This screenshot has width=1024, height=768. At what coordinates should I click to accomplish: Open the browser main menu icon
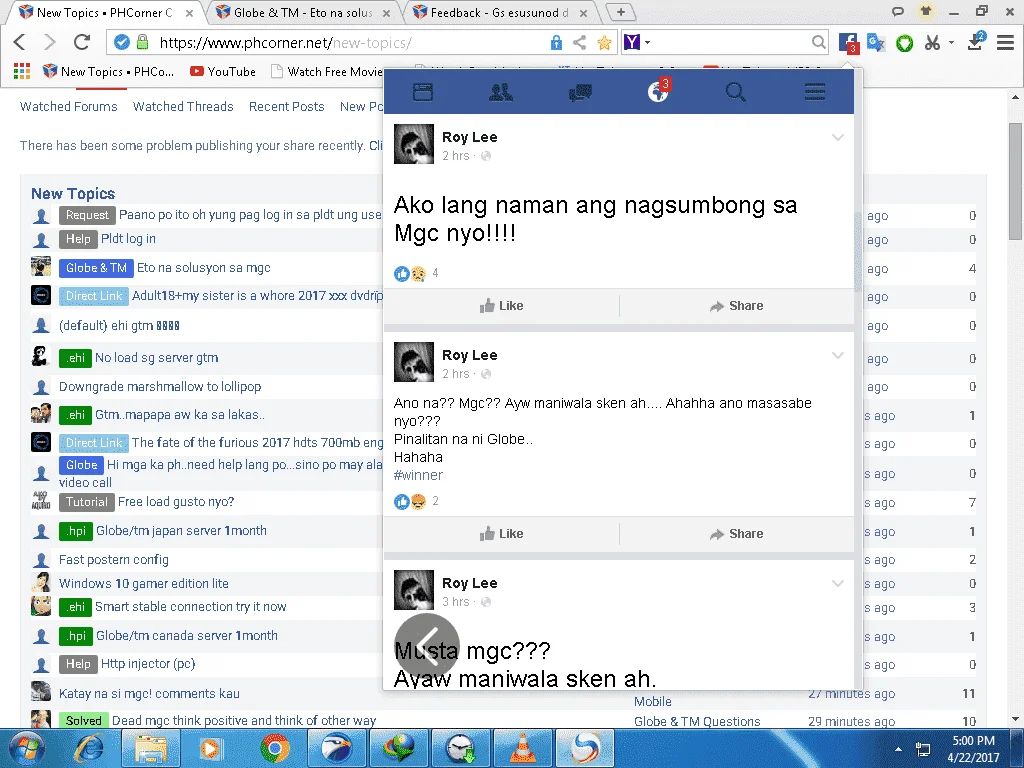pos(1005,43)
